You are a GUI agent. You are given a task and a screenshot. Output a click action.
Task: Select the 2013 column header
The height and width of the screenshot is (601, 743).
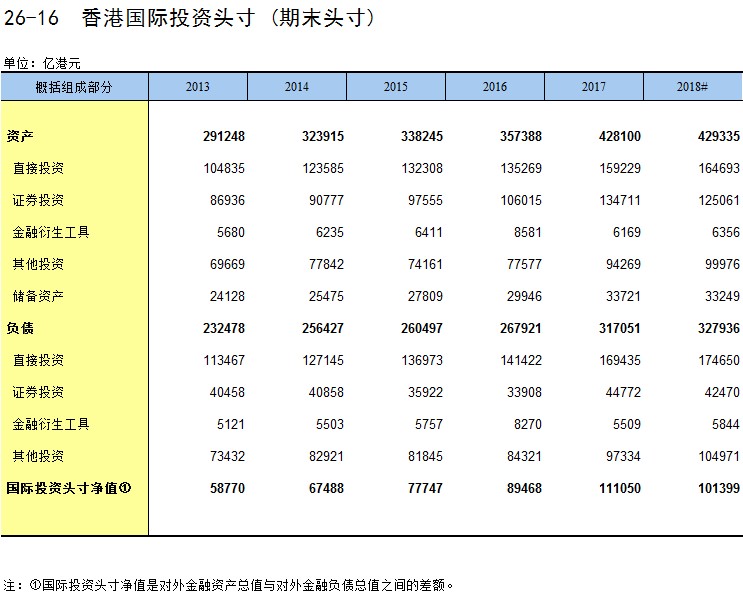(x=198, y=87)
